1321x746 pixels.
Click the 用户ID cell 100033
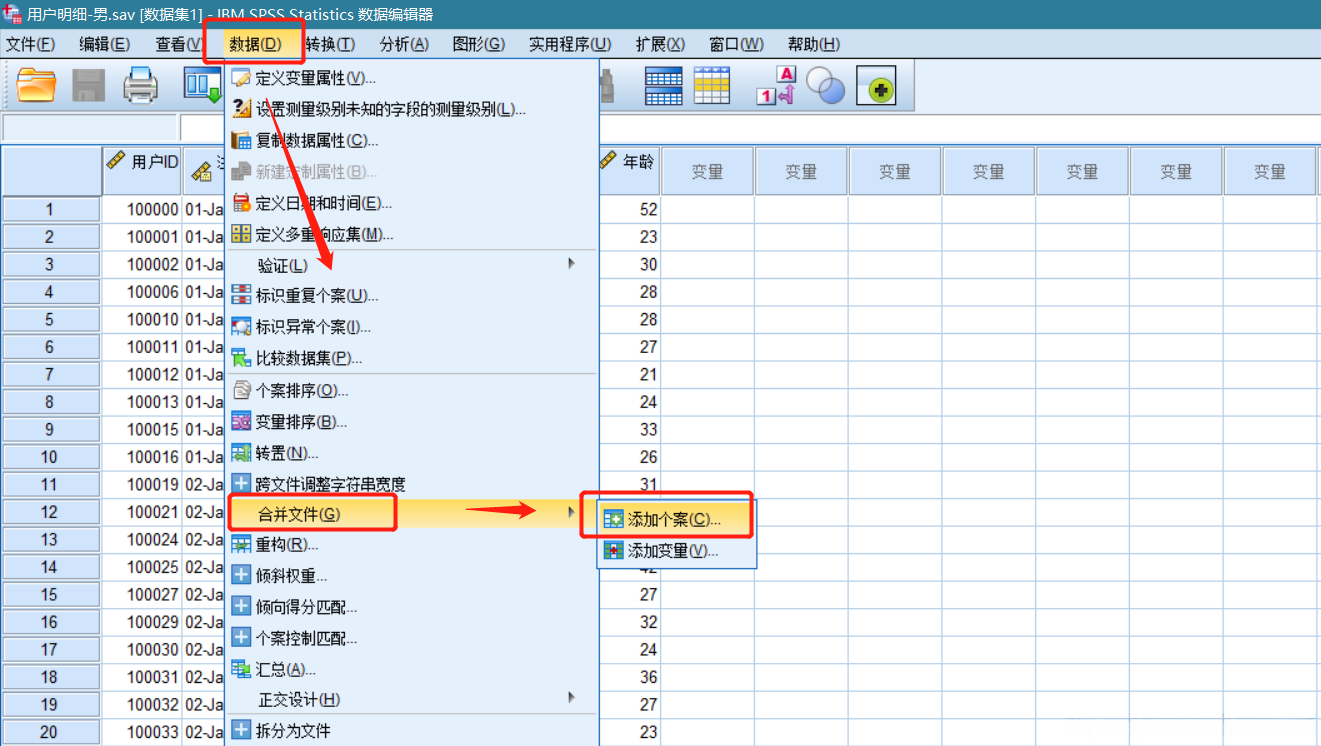142,732
